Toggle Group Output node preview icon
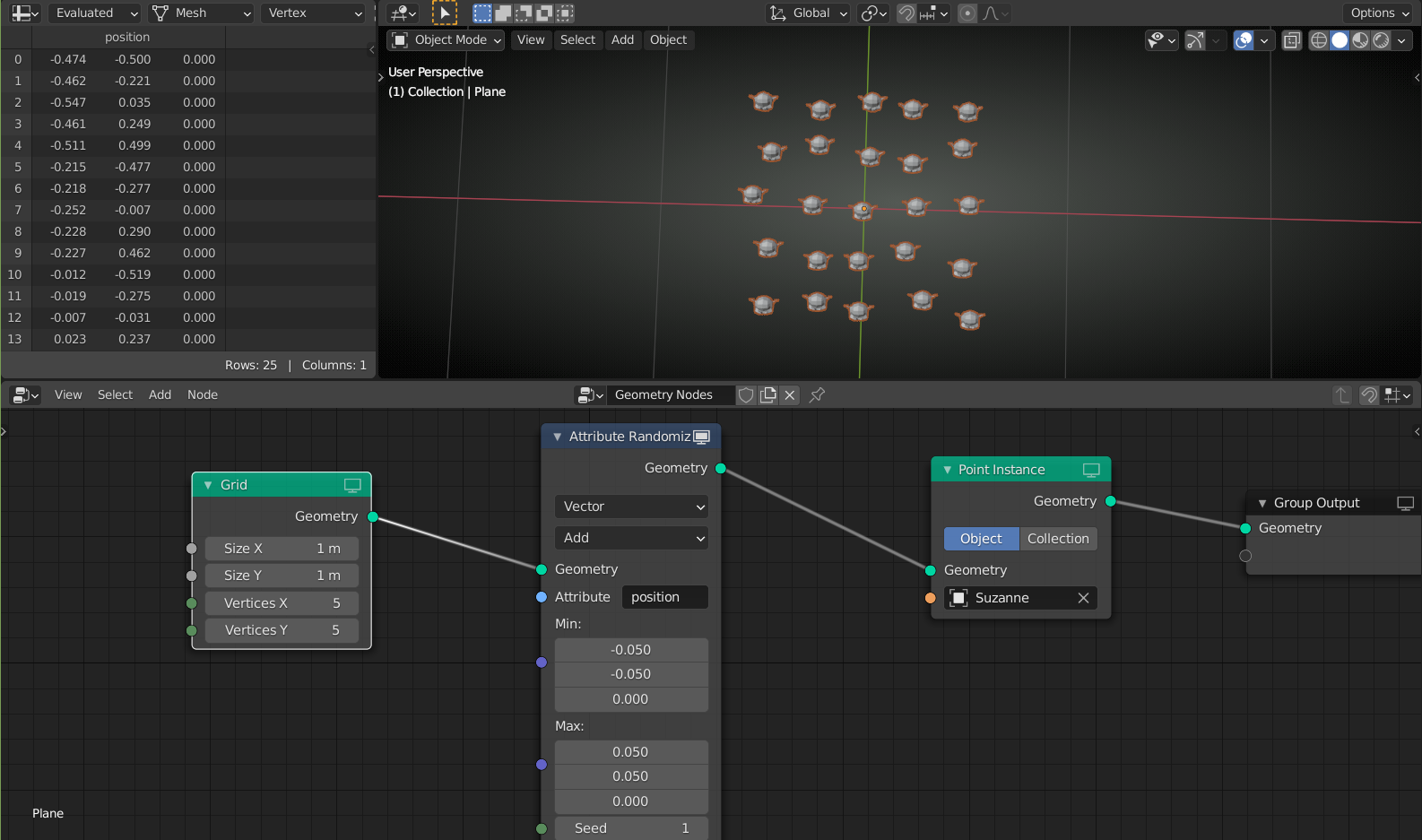Viewport: 1422px width, 840px height. click(1405, 503)
